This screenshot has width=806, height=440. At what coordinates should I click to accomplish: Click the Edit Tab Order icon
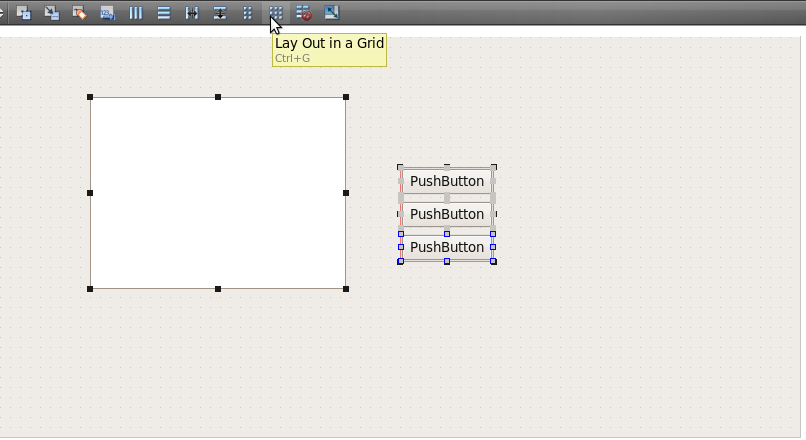click(x=107, y=13)
